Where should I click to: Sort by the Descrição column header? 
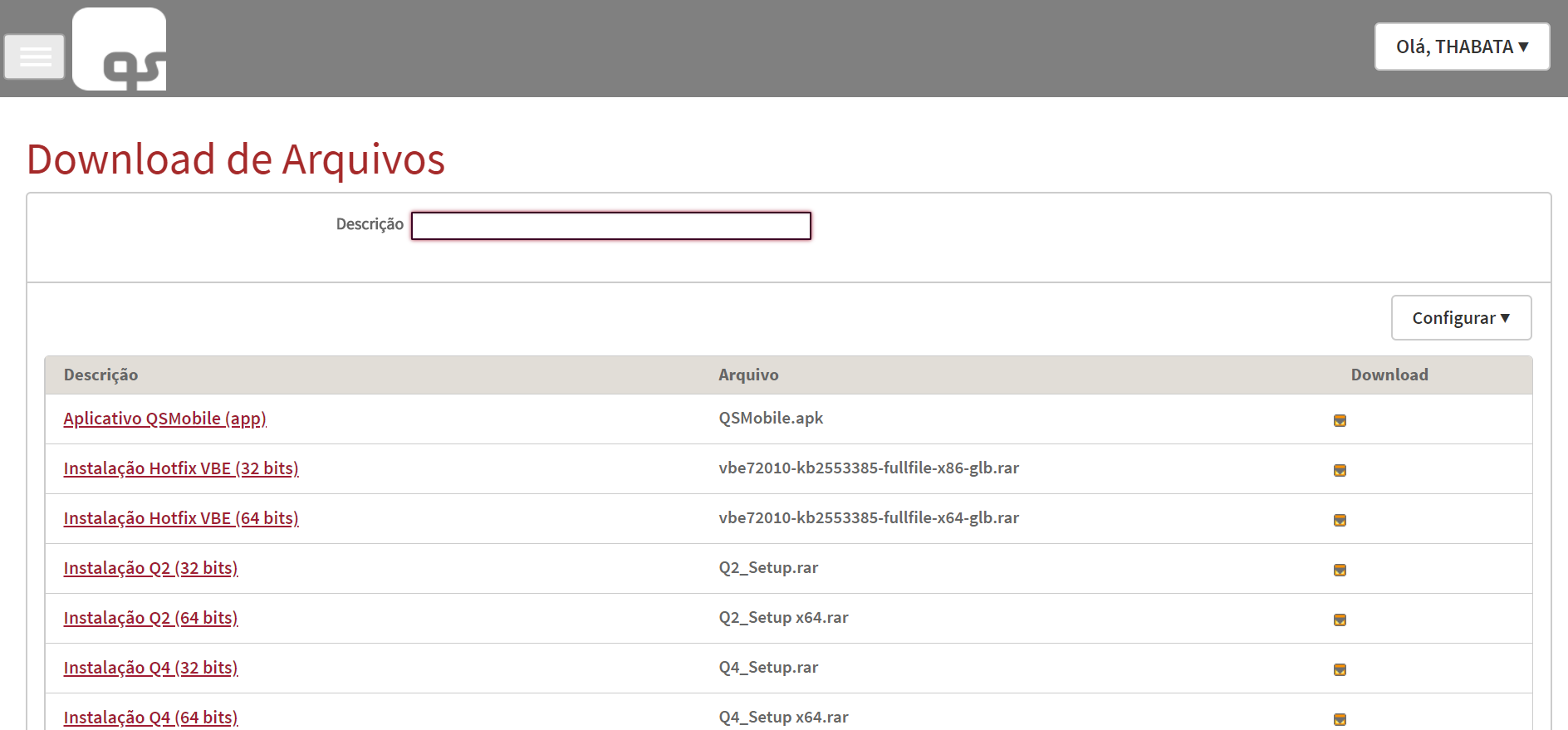tap(100, 375)
